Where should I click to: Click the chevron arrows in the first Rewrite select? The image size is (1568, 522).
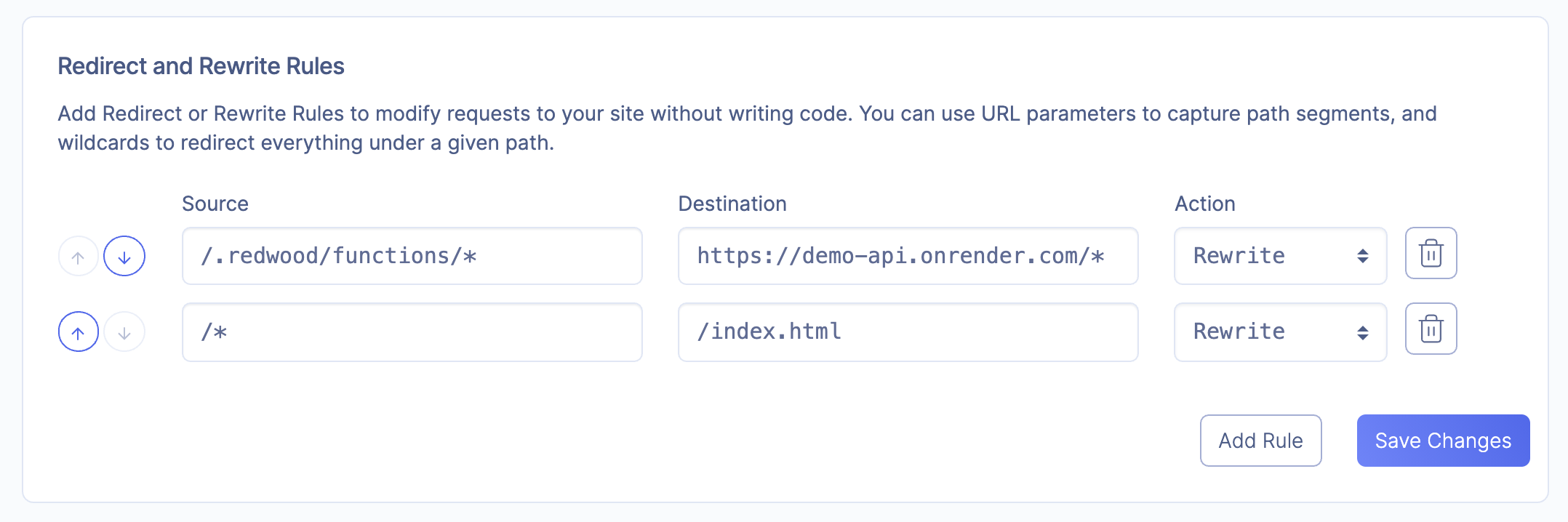(x=1362, y=256)
